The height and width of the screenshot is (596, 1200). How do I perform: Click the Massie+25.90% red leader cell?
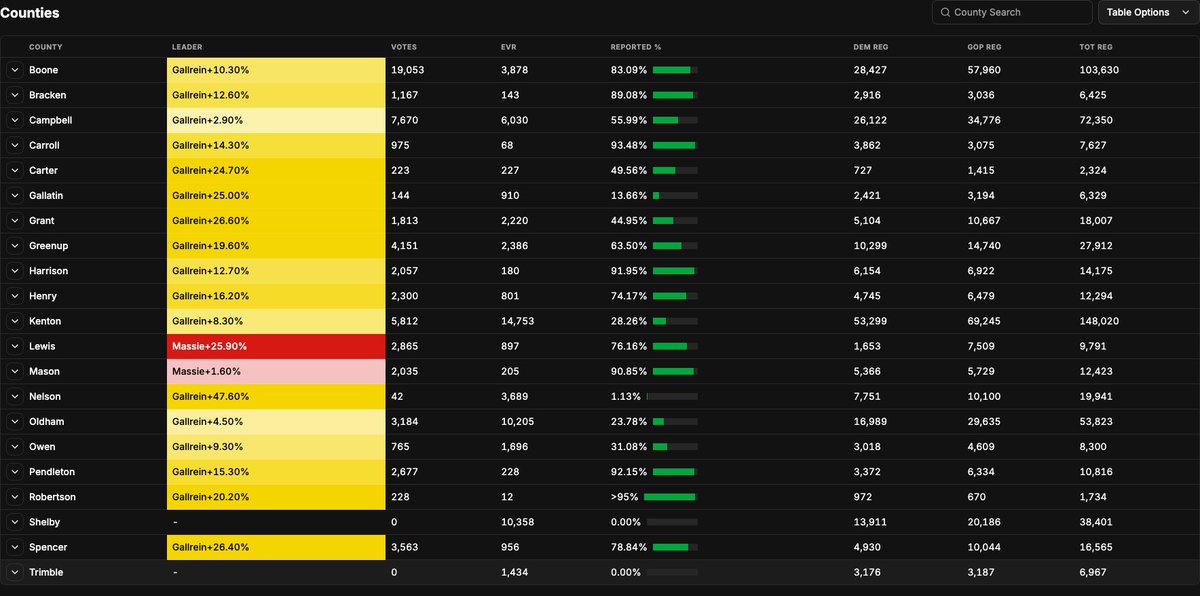276,346
